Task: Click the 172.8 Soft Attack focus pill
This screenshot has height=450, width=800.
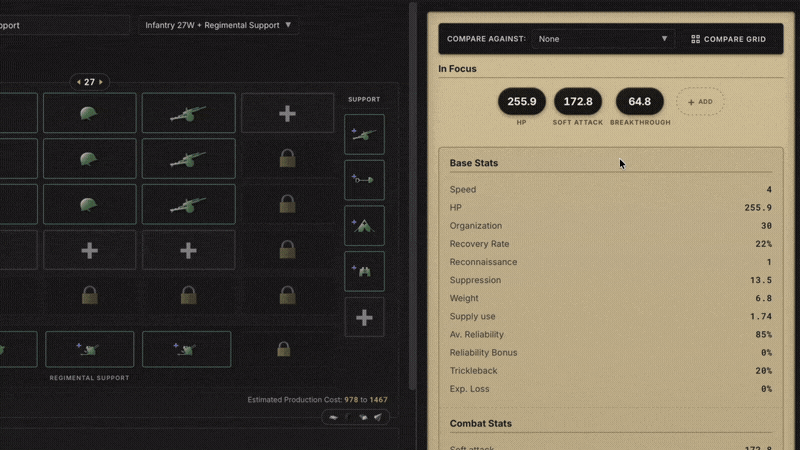Action: tap(578, 102)
